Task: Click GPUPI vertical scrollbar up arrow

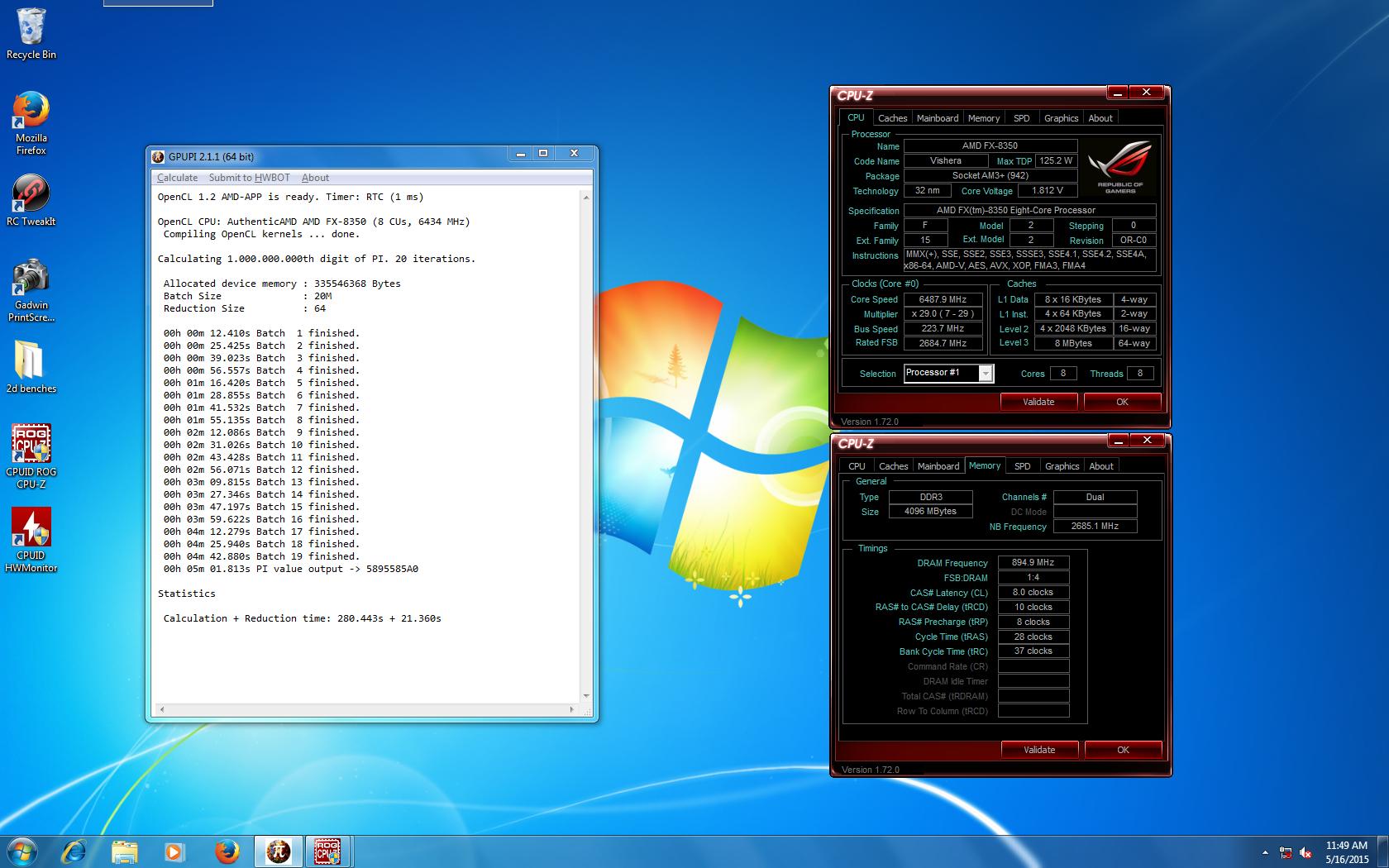Action: coord(586,198)
